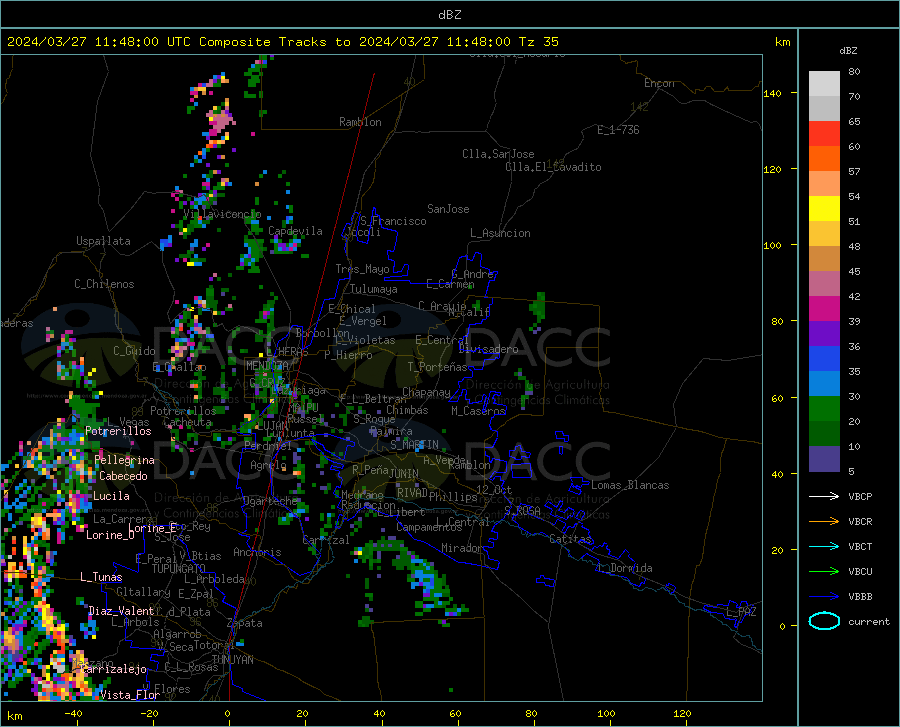This screenshot has height=727, width=900.
Task: Click the white VBCP arrow legend icon
Action: point(824,496)
